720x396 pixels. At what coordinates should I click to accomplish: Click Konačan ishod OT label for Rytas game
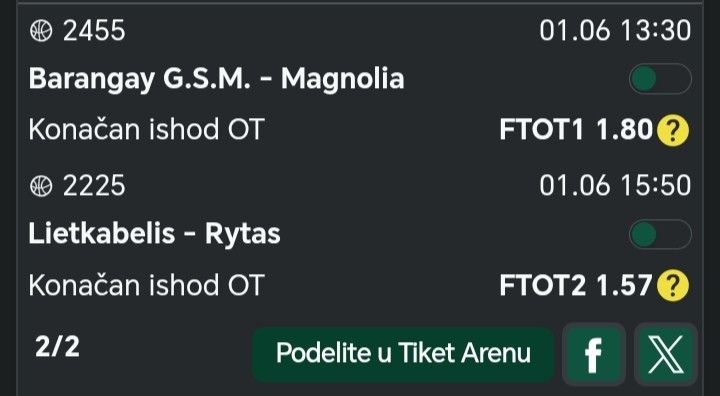point(146,285)
